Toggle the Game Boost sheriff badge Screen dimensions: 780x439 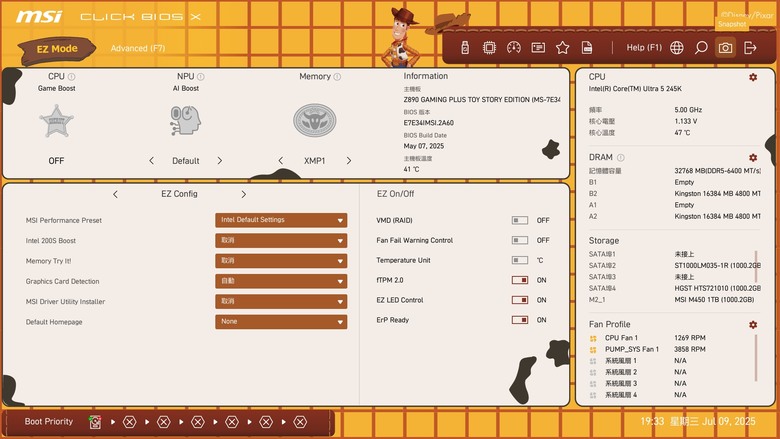(56, 121)
